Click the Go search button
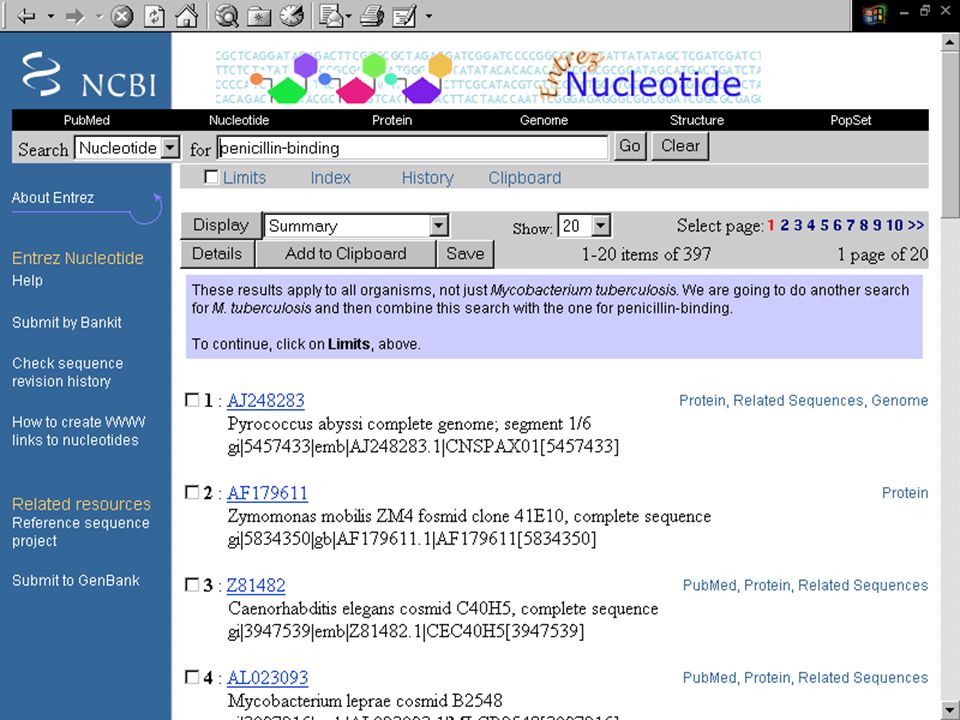 (630, 146)
